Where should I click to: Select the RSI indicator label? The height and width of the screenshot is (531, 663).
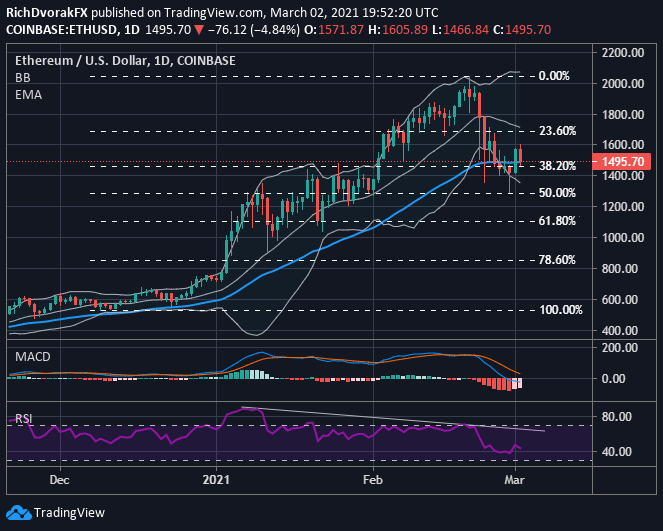(x=24, y=419)
